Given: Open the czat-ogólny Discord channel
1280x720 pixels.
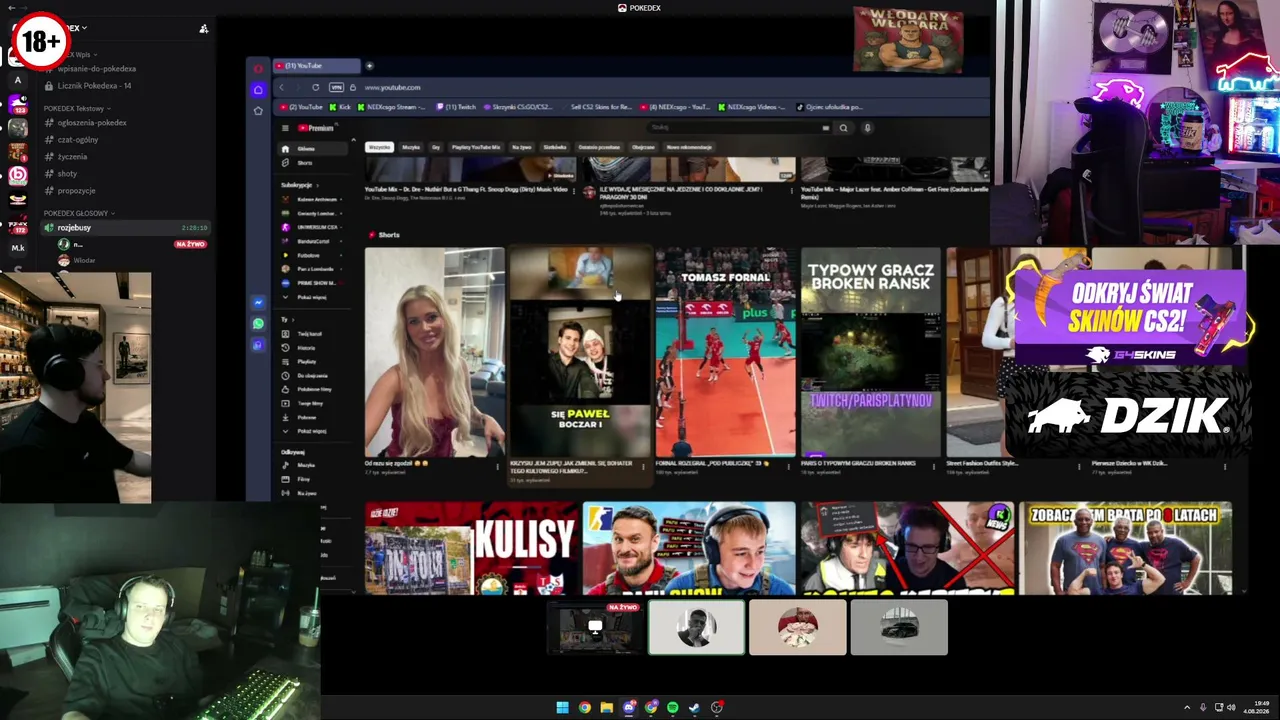Looking at the screenshot, I should coord(78,140).
